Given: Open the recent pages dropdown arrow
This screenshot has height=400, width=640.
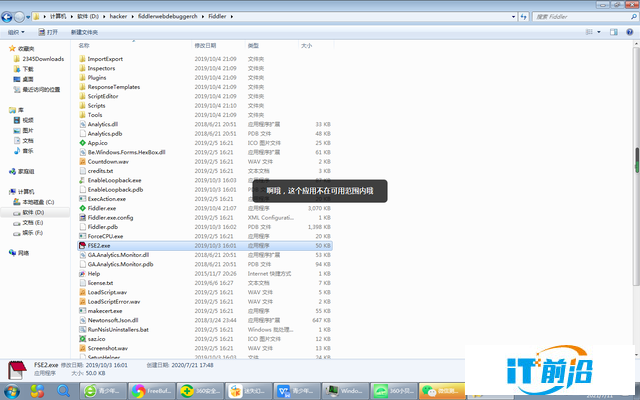Looking at the screenshot, I should tap(28, 17).
